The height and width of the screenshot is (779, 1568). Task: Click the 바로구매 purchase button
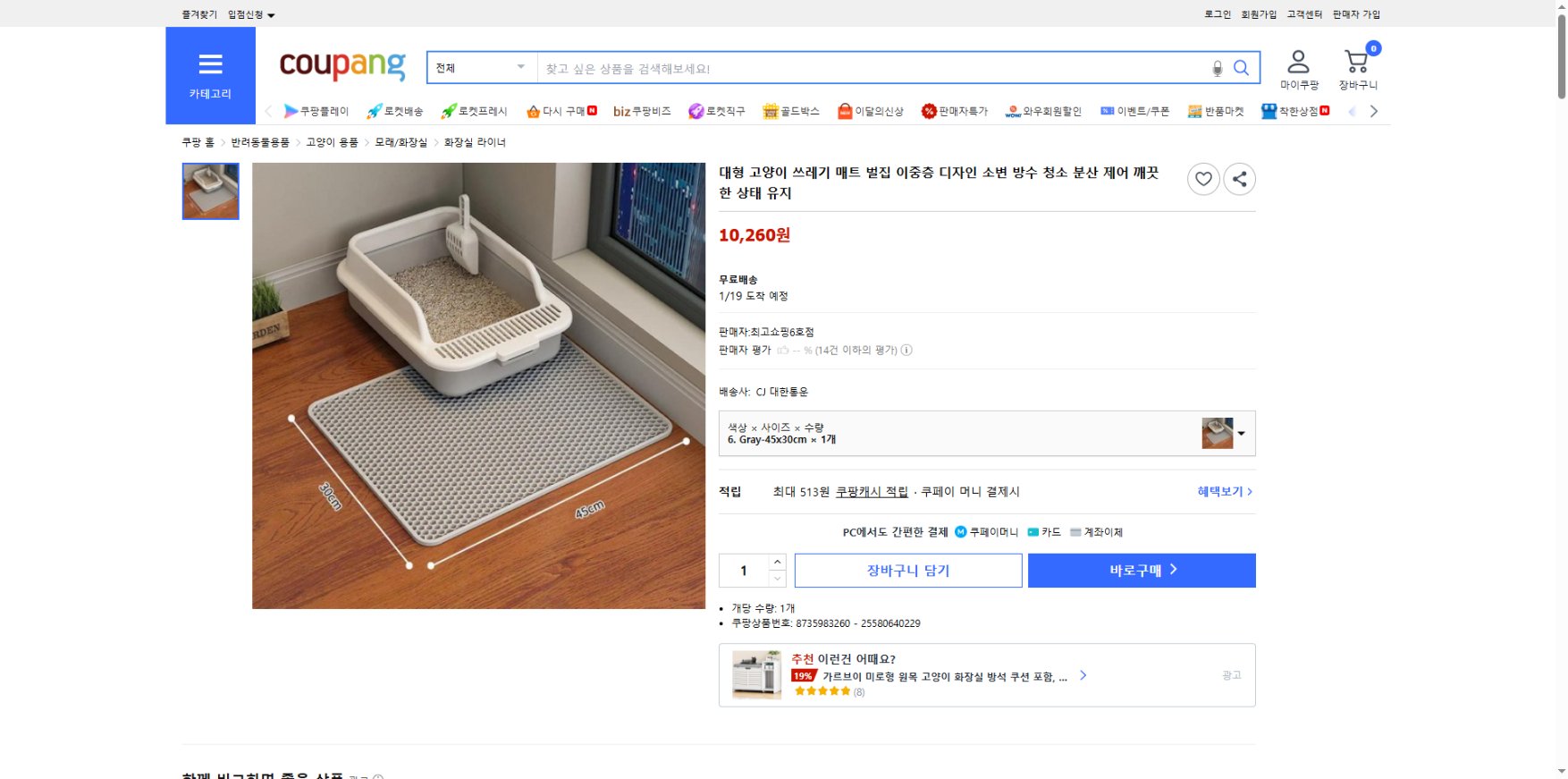point(1142,570)
